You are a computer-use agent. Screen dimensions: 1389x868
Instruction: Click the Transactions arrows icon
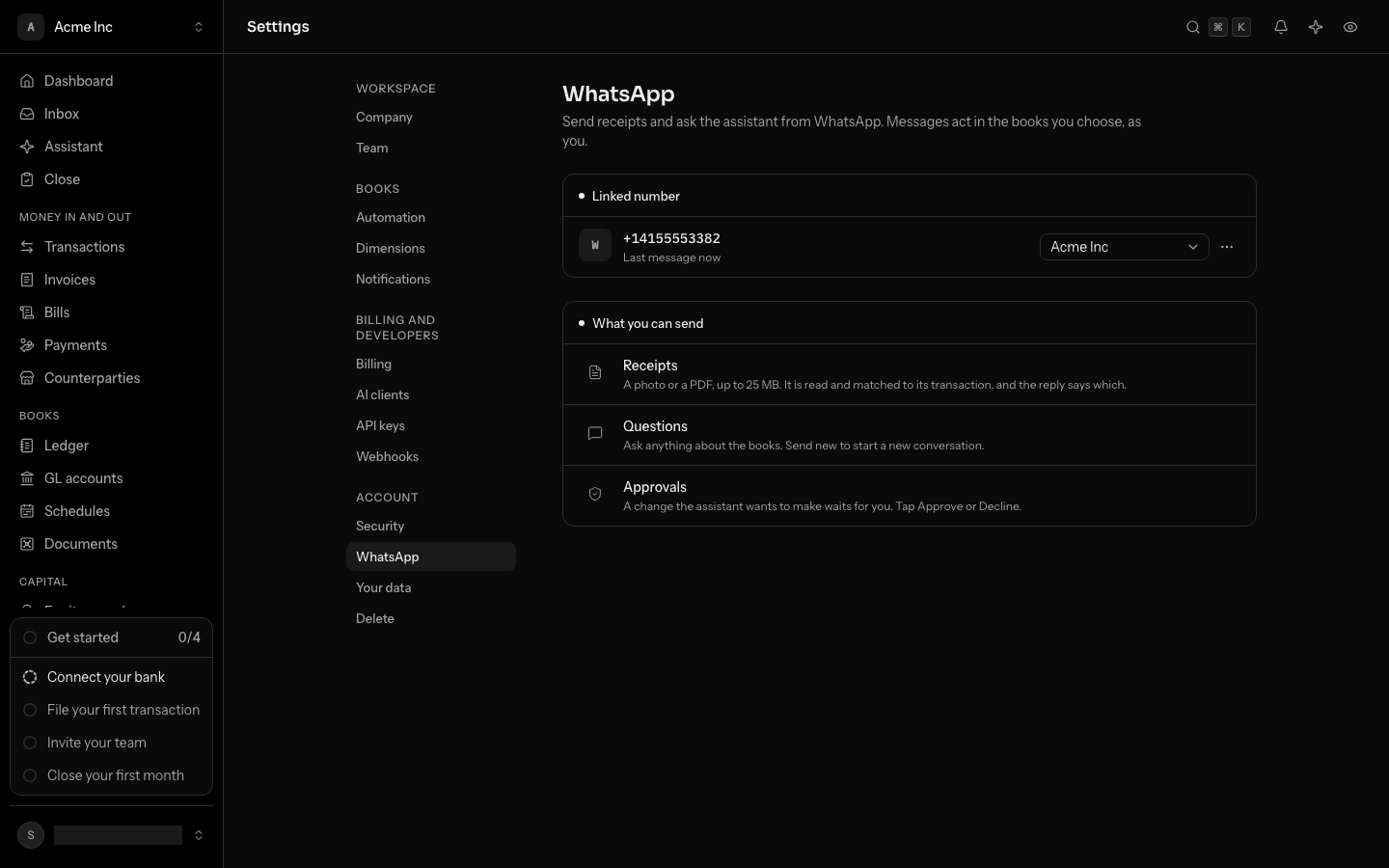click(x=27, y=247)
